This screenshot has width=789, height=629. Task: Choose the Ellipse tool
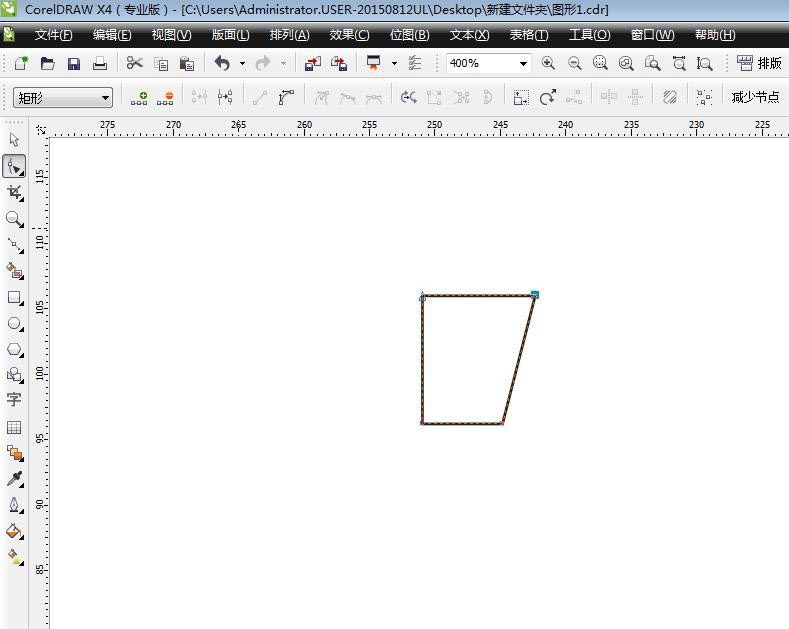tap(14, 324)
